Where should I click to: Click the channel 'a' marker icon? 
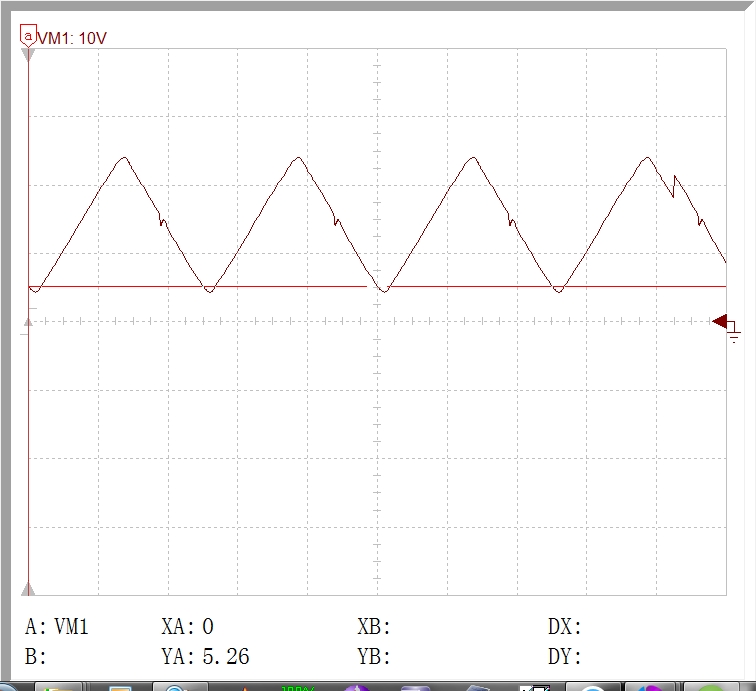(28, 36)
